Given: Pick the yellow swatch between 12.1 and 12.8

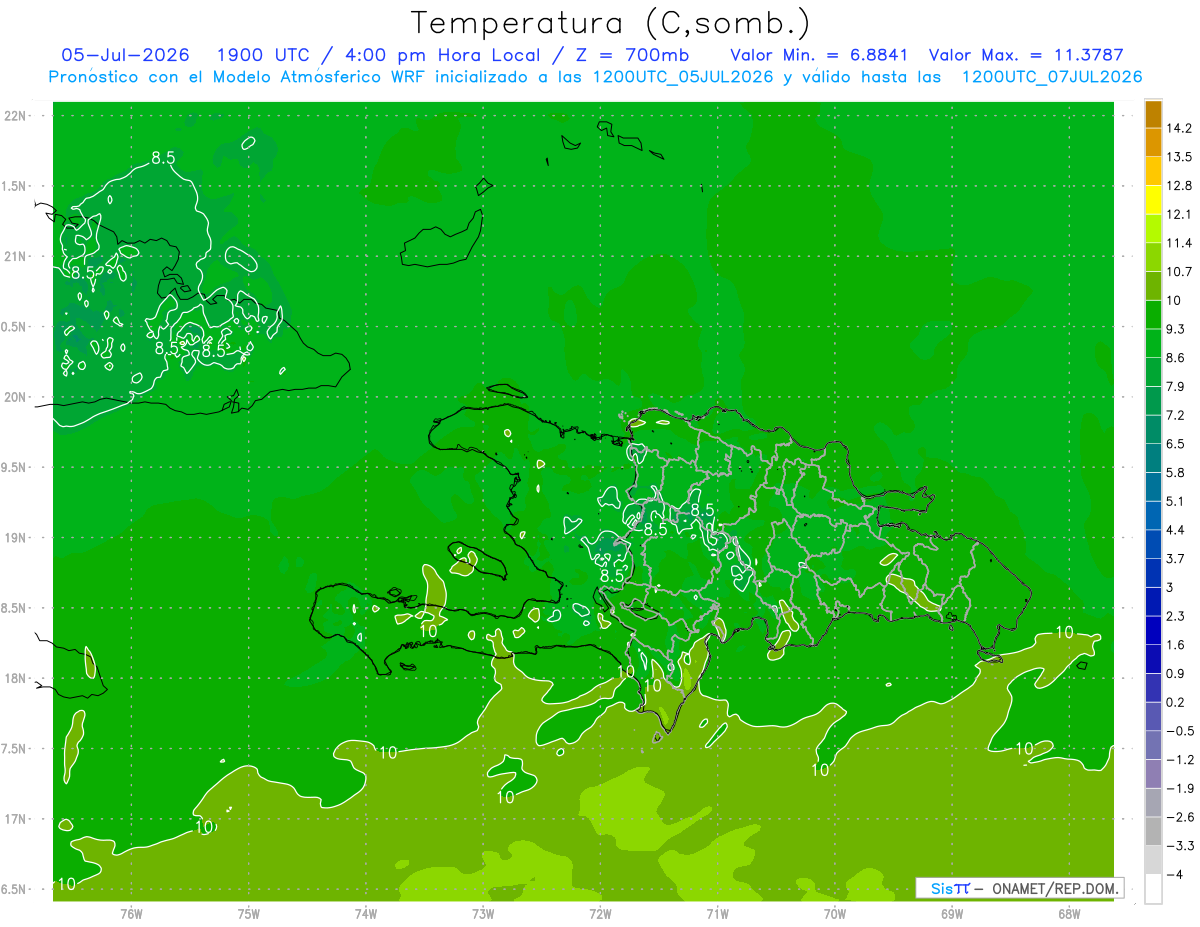Looking at the screenshot, I should click(x=1153, y=200).
